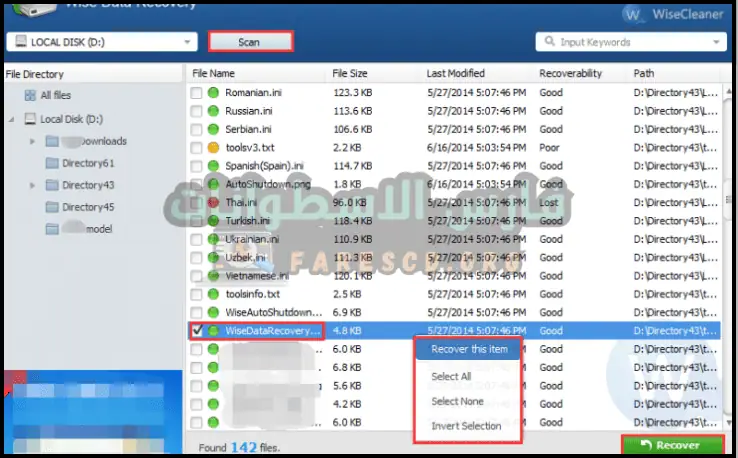Screen dimensions: 738x458
Task: Tick the checkbox for WiseAutoShutdown file
Action: (x=196, y=313)
